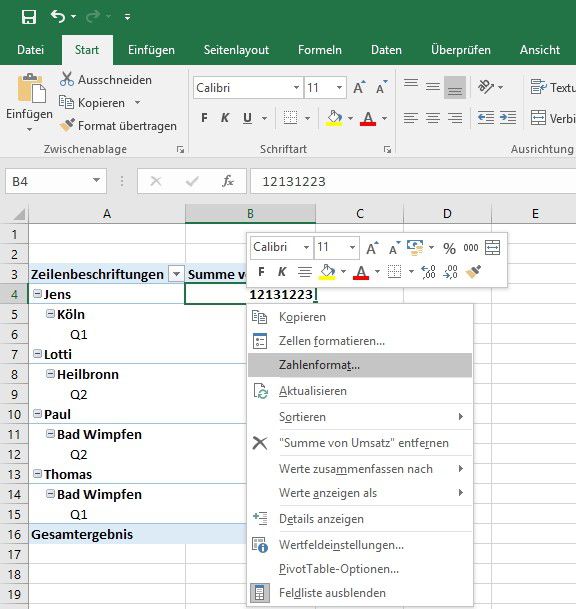Click Details anzeigen in context menu
Image resolution: width=576 pixels, height=609 pixels.
point(360,519)
